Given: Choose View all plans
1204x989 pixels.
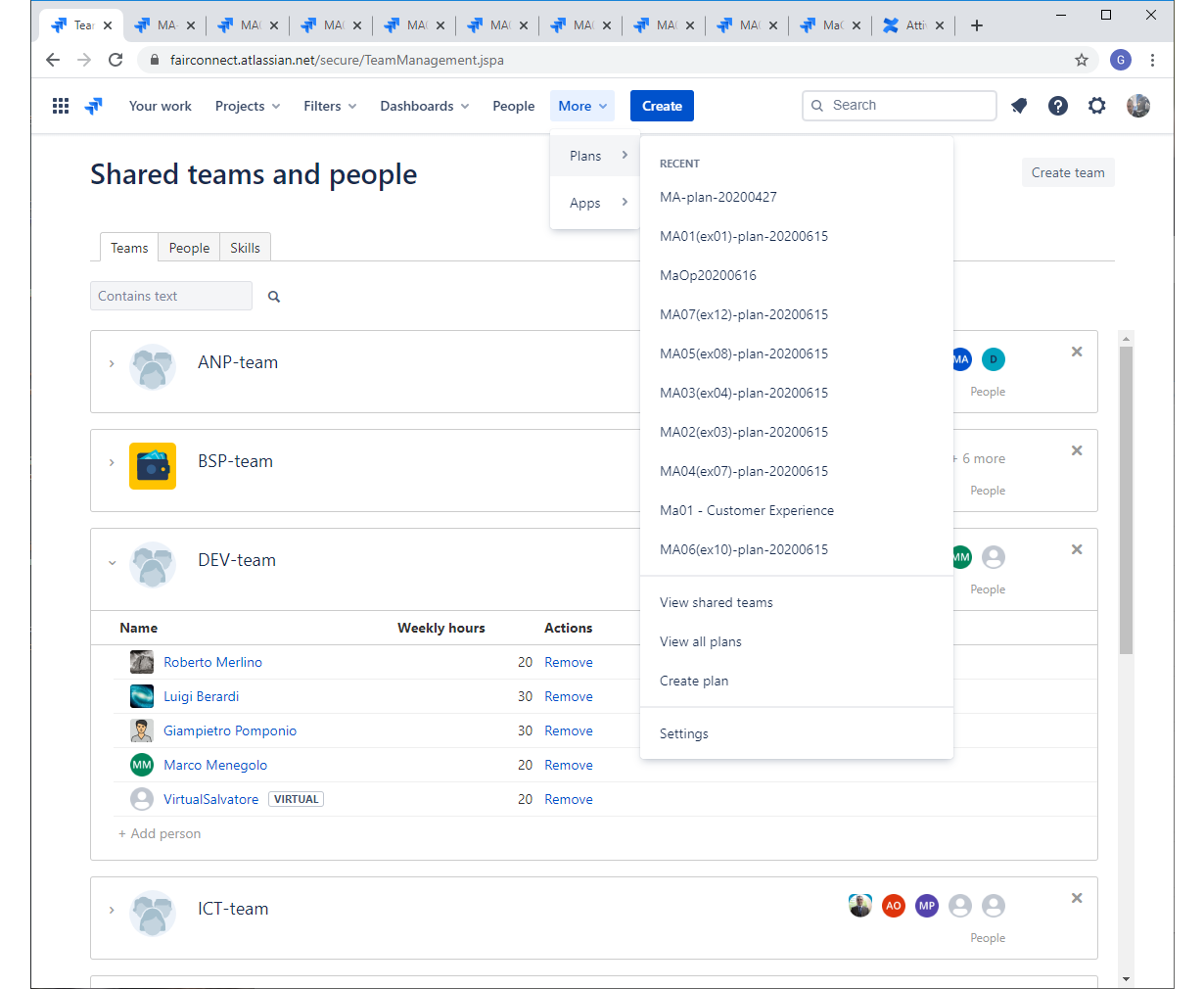Looking at the screenshot, I should pos(701,641).
